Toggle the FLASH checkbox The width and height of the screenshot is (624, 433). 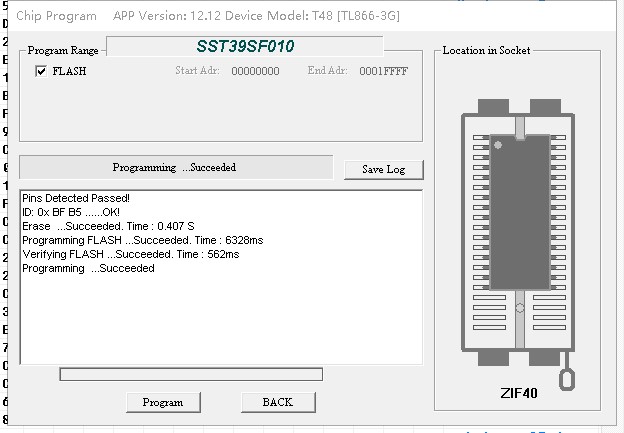click(41, 71)
